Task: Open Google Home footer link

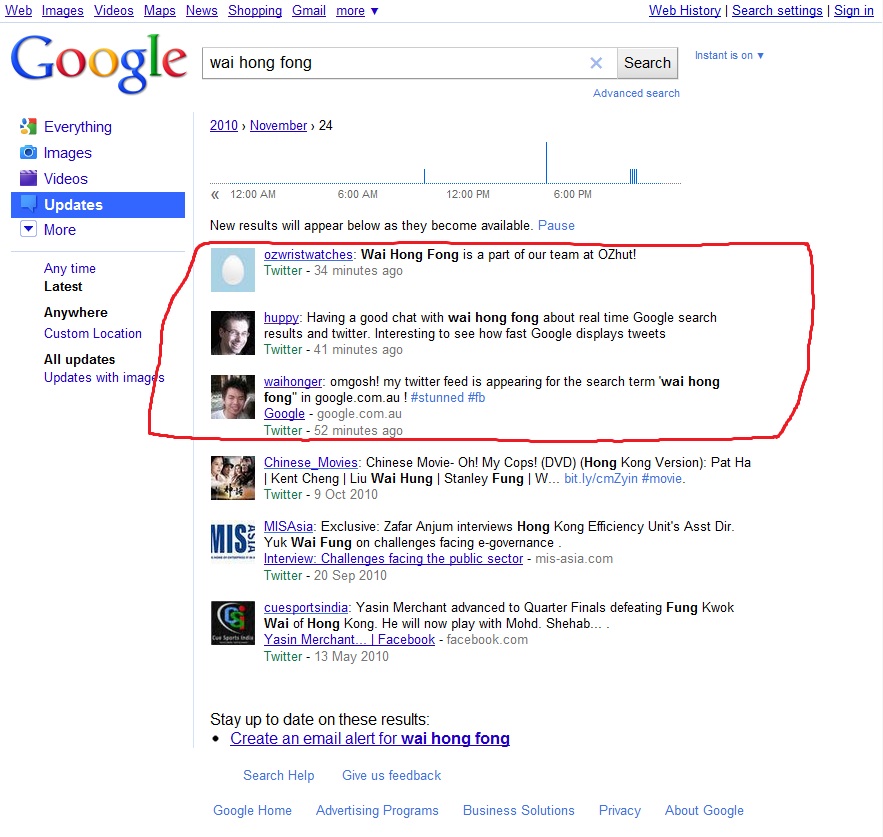Action: tap(252, 811)
